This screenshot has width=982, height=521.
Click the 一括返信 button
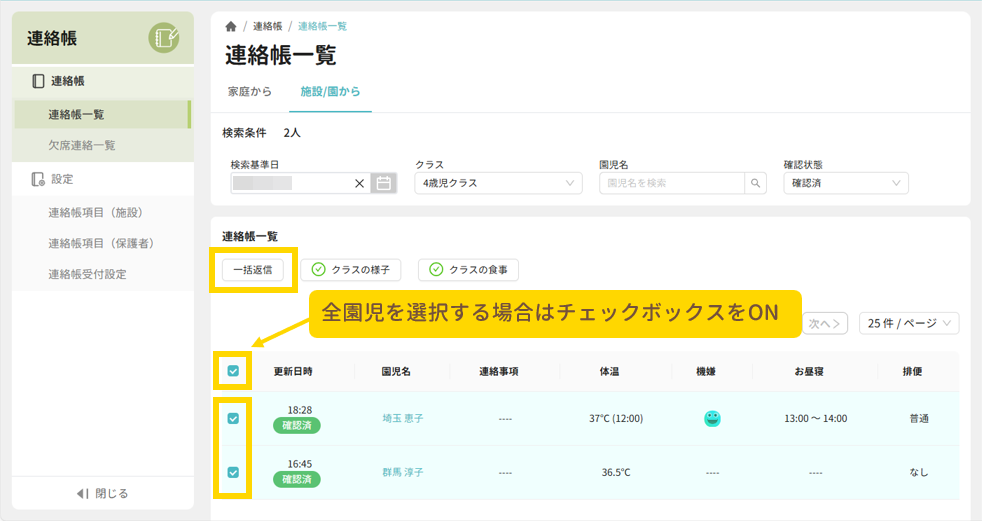[252, 269]
